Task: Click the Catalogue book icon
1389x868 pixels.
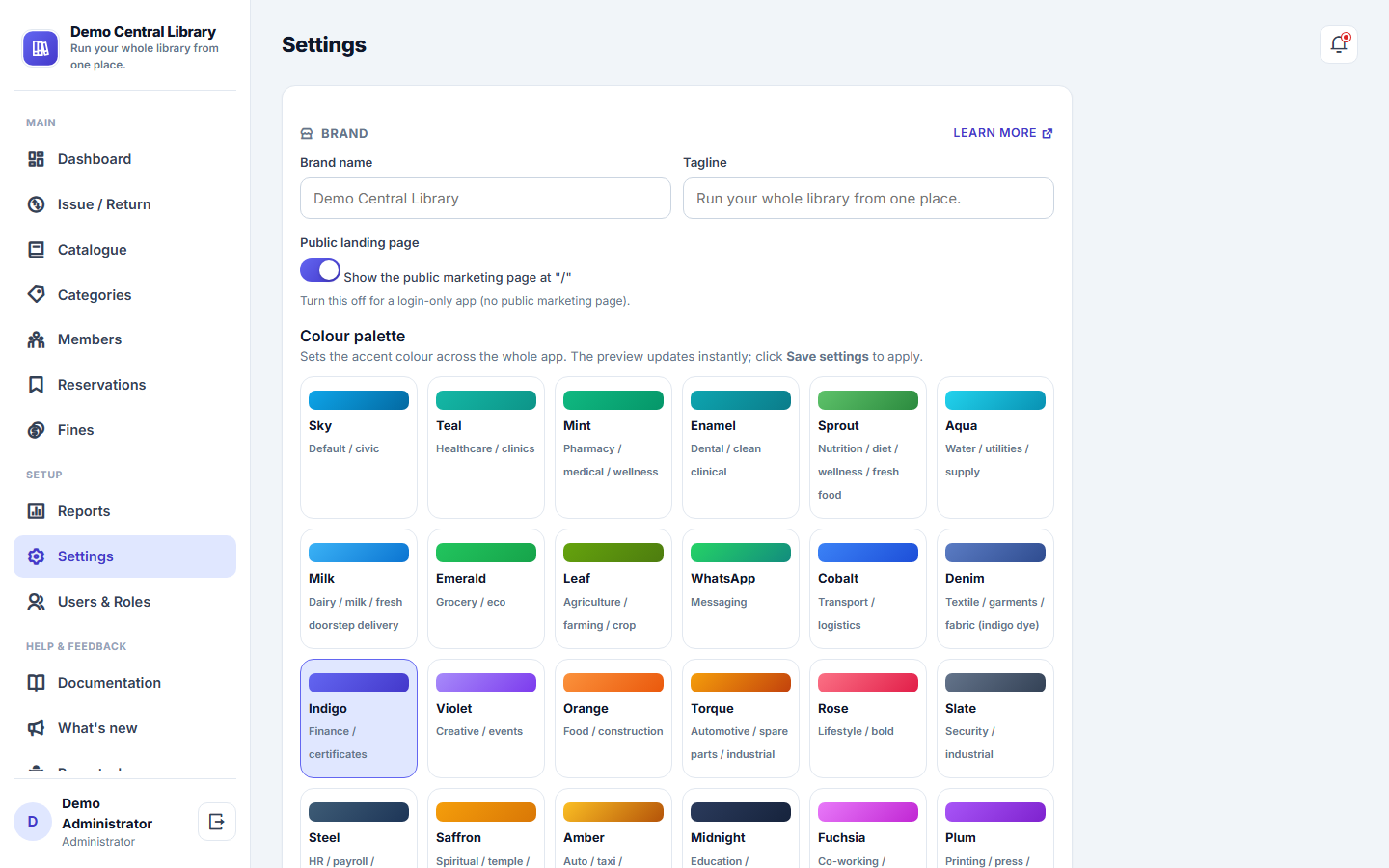Action: point(37,250)
